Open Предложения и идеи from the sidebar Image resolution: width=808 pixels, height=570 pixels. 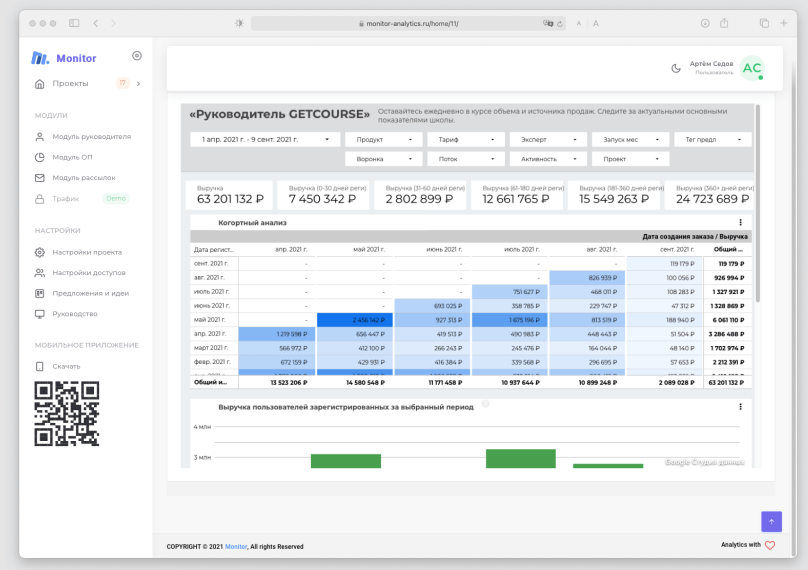(90, 293)
